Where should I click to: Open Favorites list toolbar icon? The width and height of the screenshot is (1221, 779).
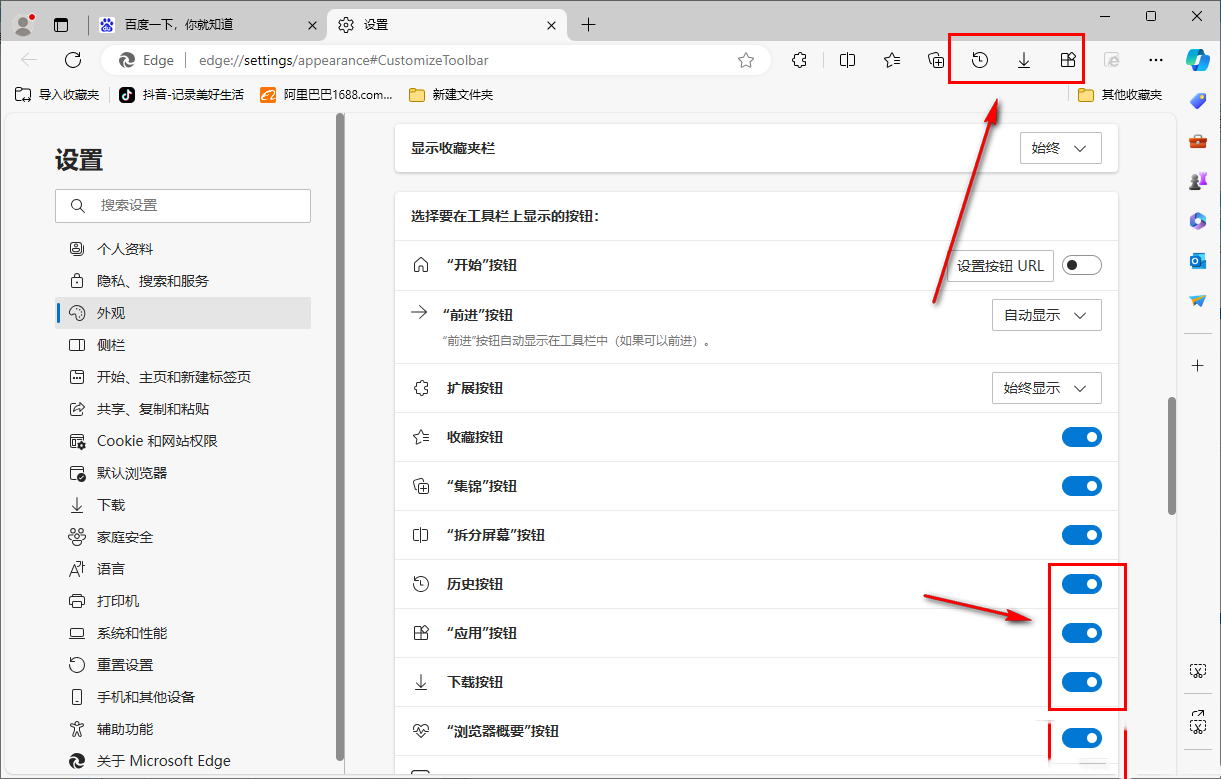[892, 60]
